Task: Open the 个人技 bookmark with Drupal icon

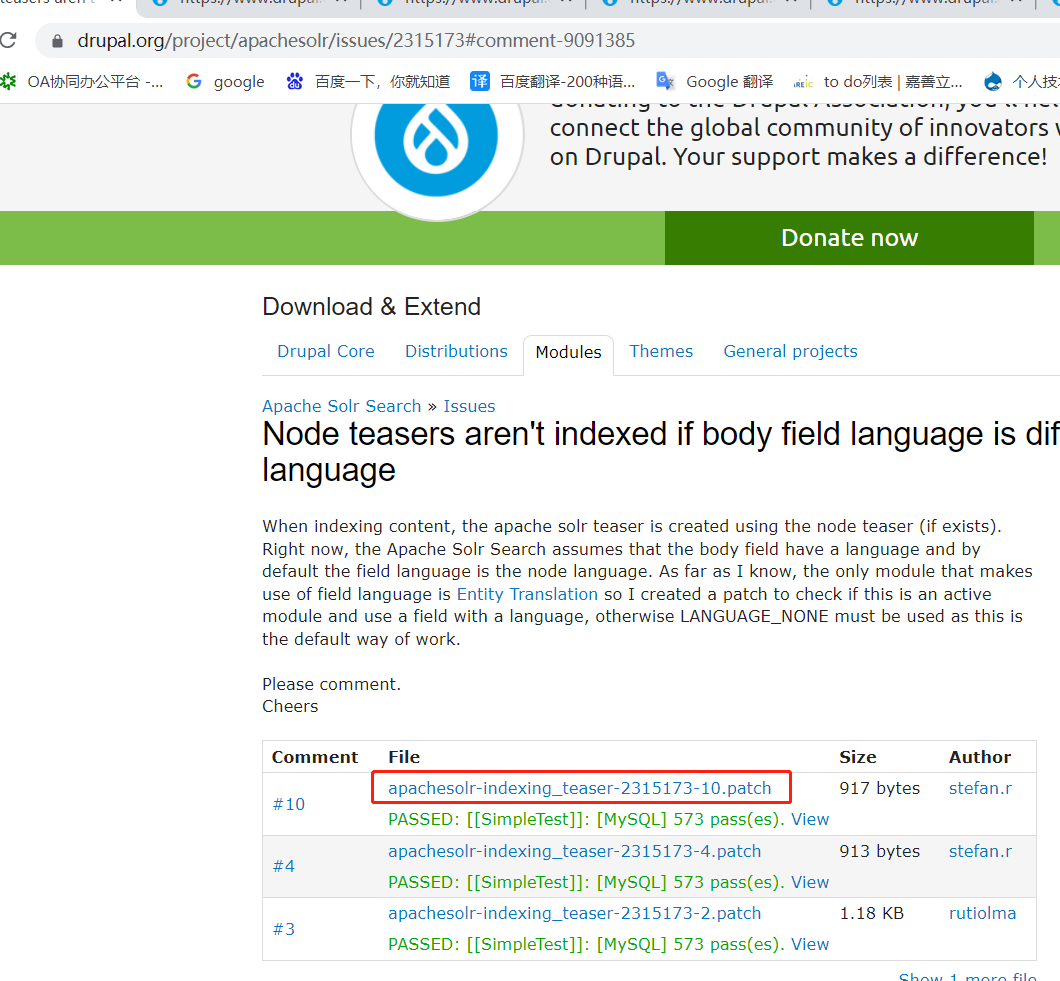Action: pos(1021,82)
